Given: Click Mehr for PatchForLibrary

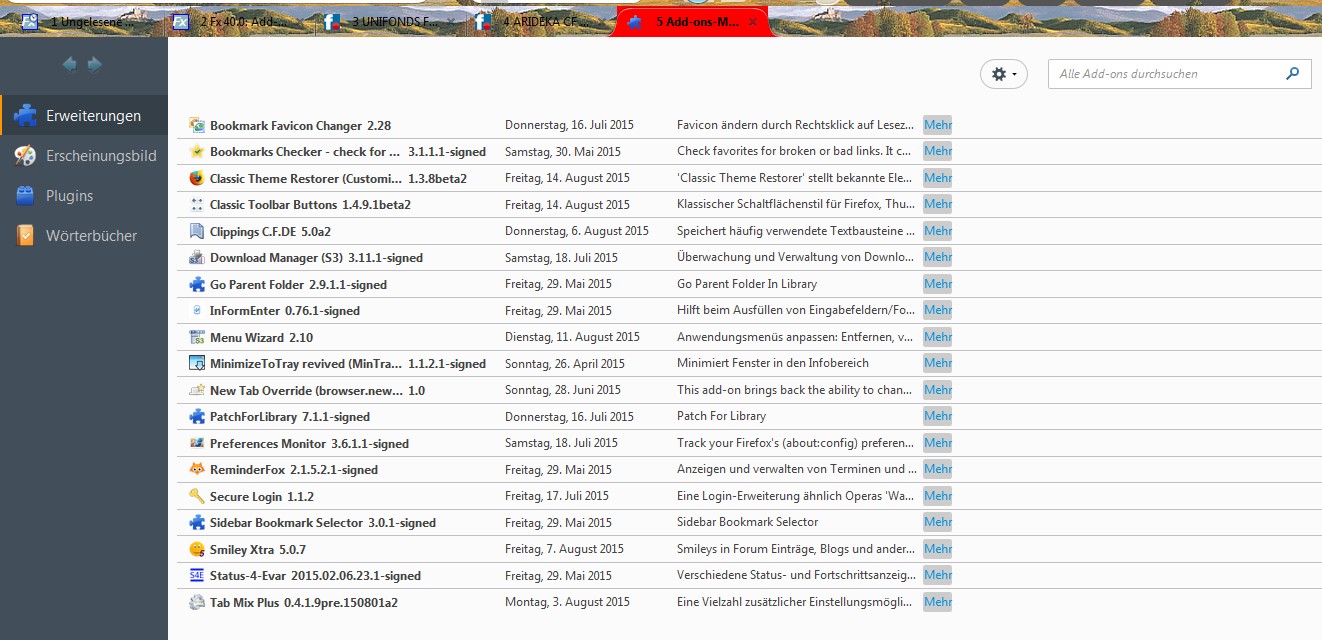Looking at the screenshot, I should [938, 416].
